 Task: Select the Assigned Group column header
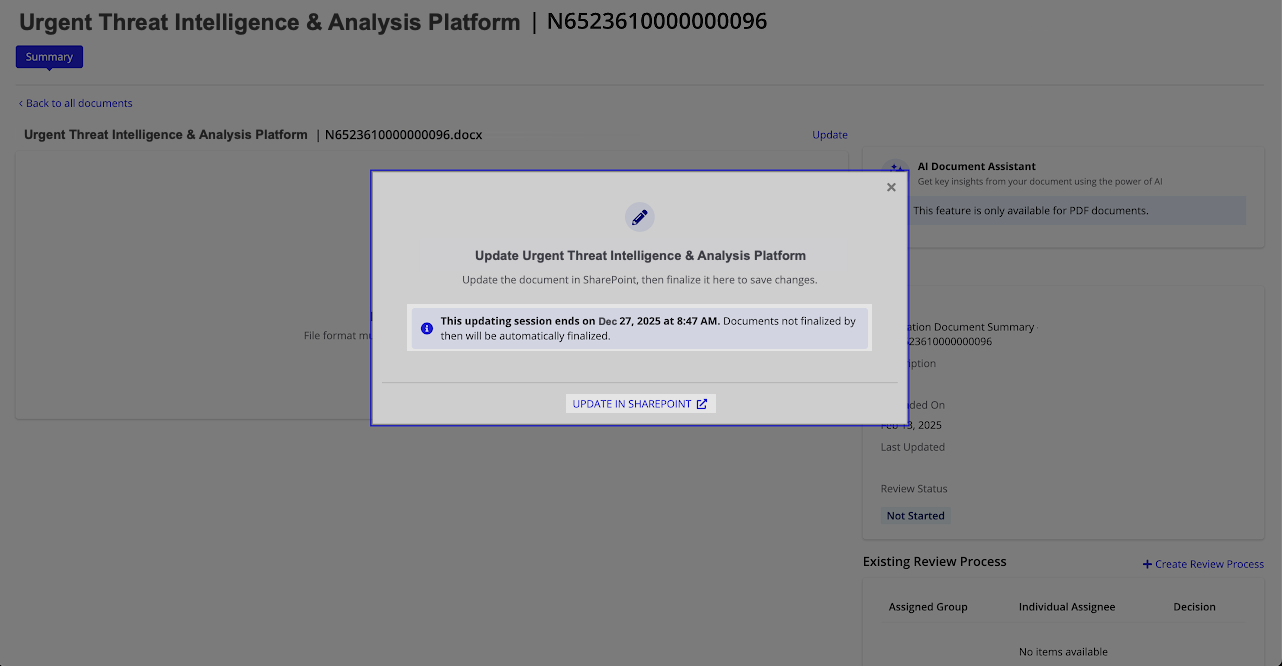(928, 607)
